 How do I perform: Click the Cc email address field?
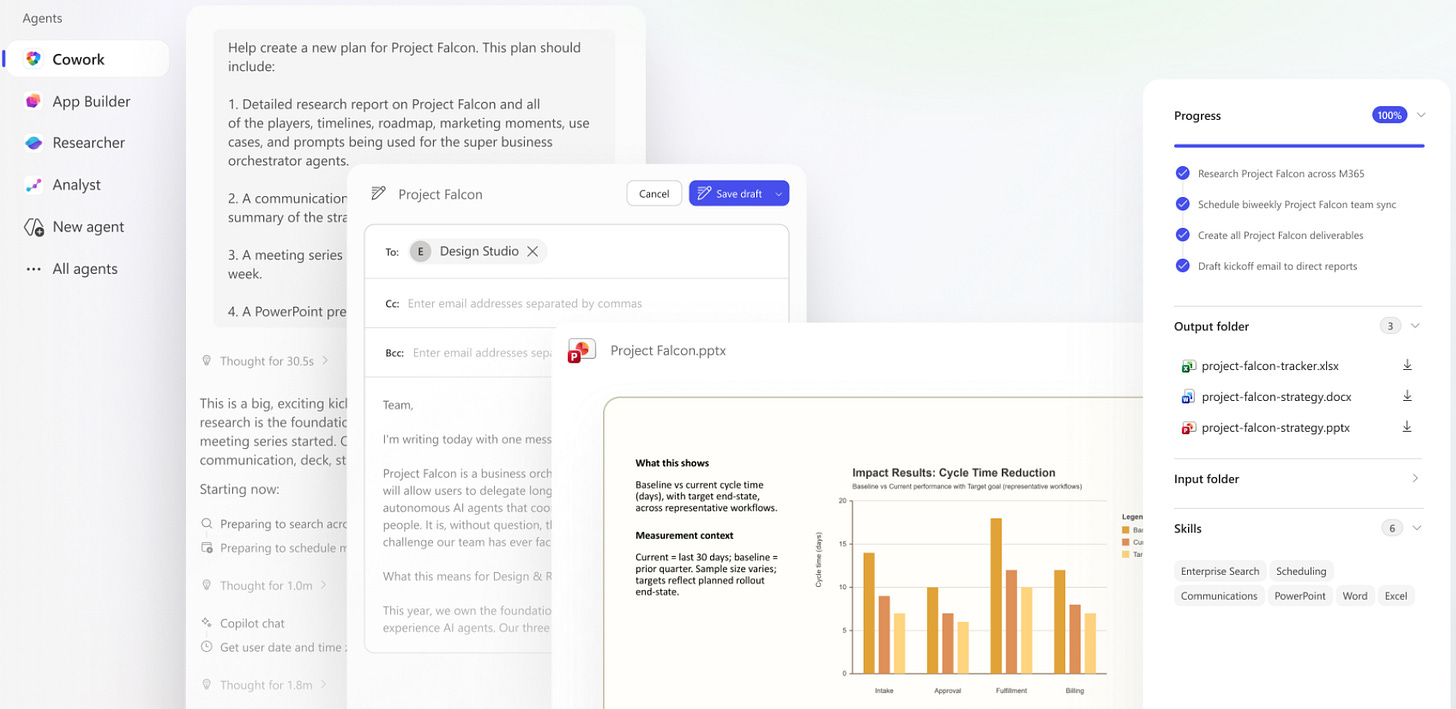[576, 303]
